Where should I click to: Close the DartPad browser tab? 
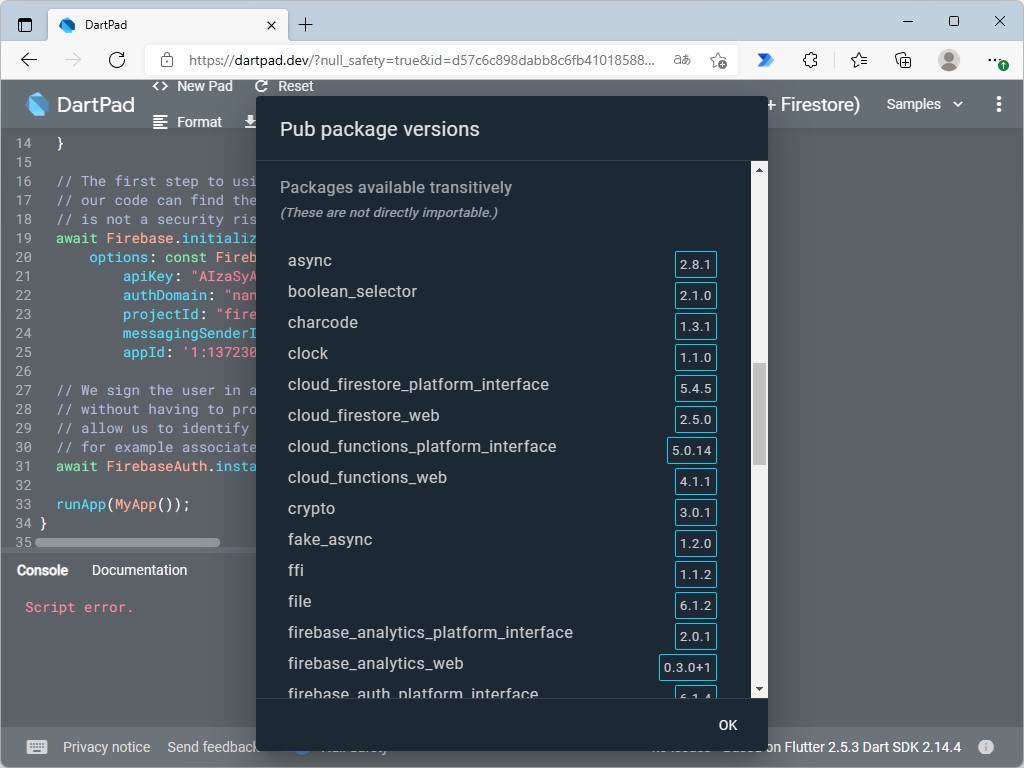click(271, 25)
